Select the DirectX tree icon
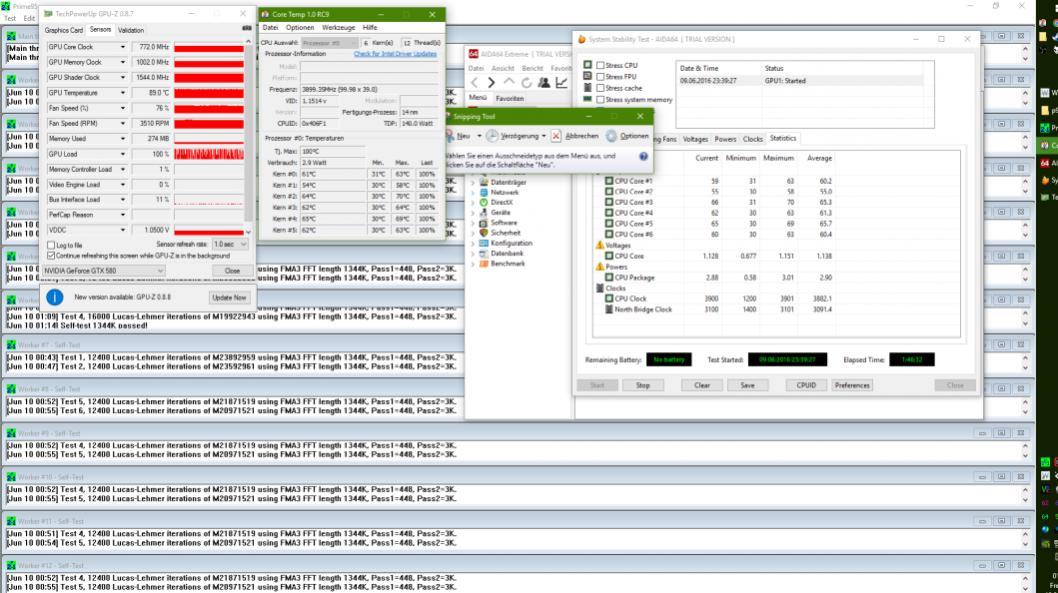 (x=484, y=202)
